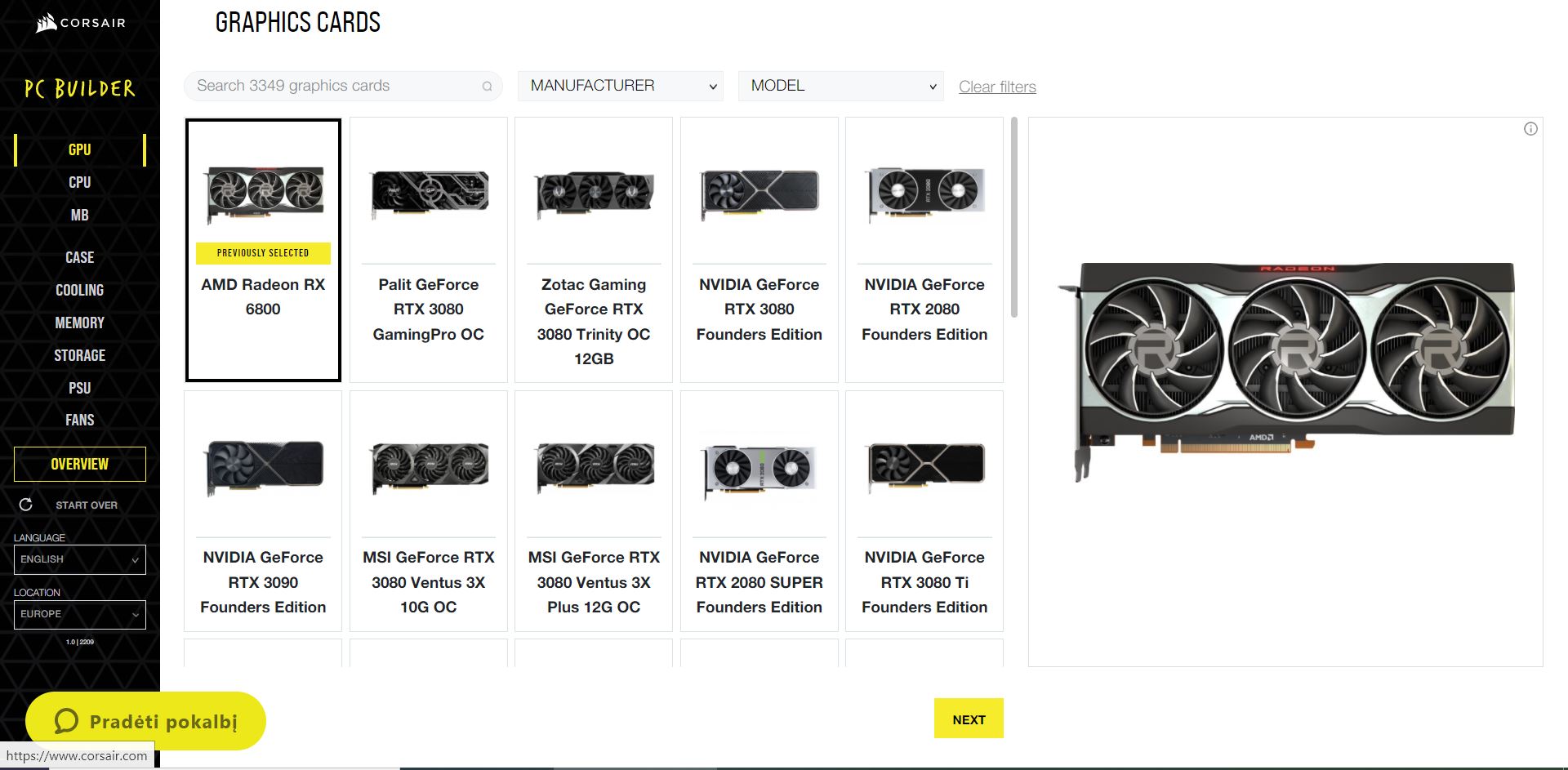Click the Start Over refresh icon

(x=26, y=505)
